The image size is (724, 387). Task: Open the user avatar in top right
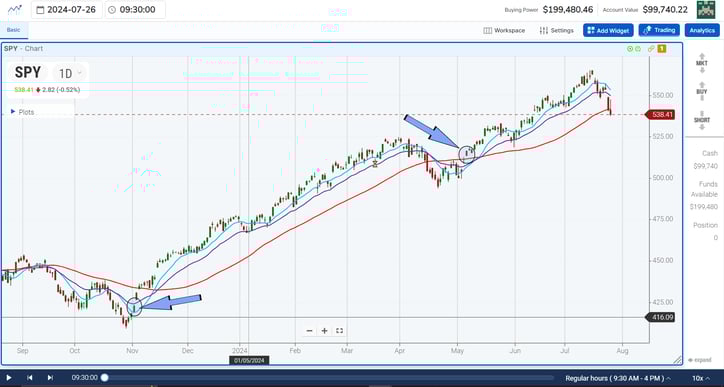click(x=706, y=10)
